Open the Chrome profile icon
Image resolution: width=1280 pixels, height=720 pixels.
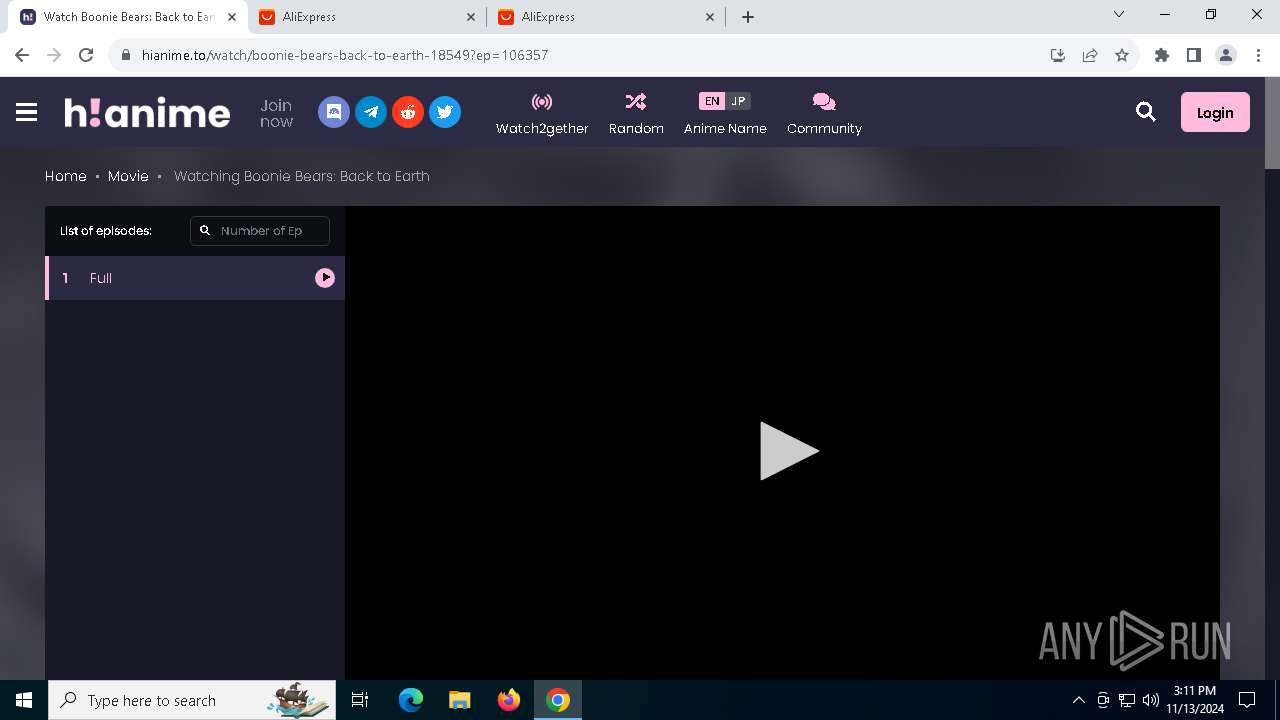tap(1226, 55)
